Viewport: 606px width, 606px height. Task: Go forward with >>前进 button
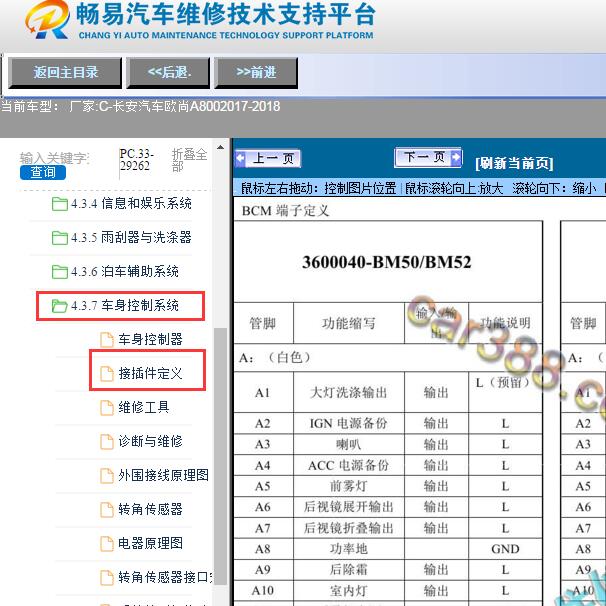[256, 73]
